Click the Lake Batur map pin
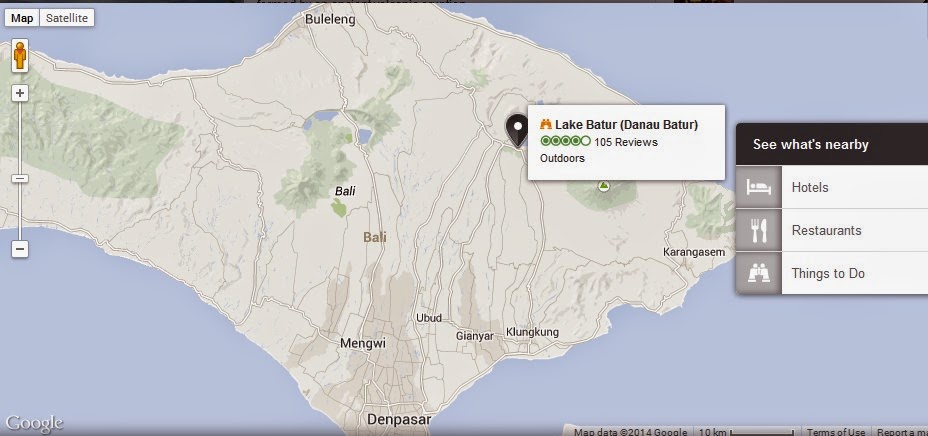Viewport: 928px width, 436px height. pos(518,131)
